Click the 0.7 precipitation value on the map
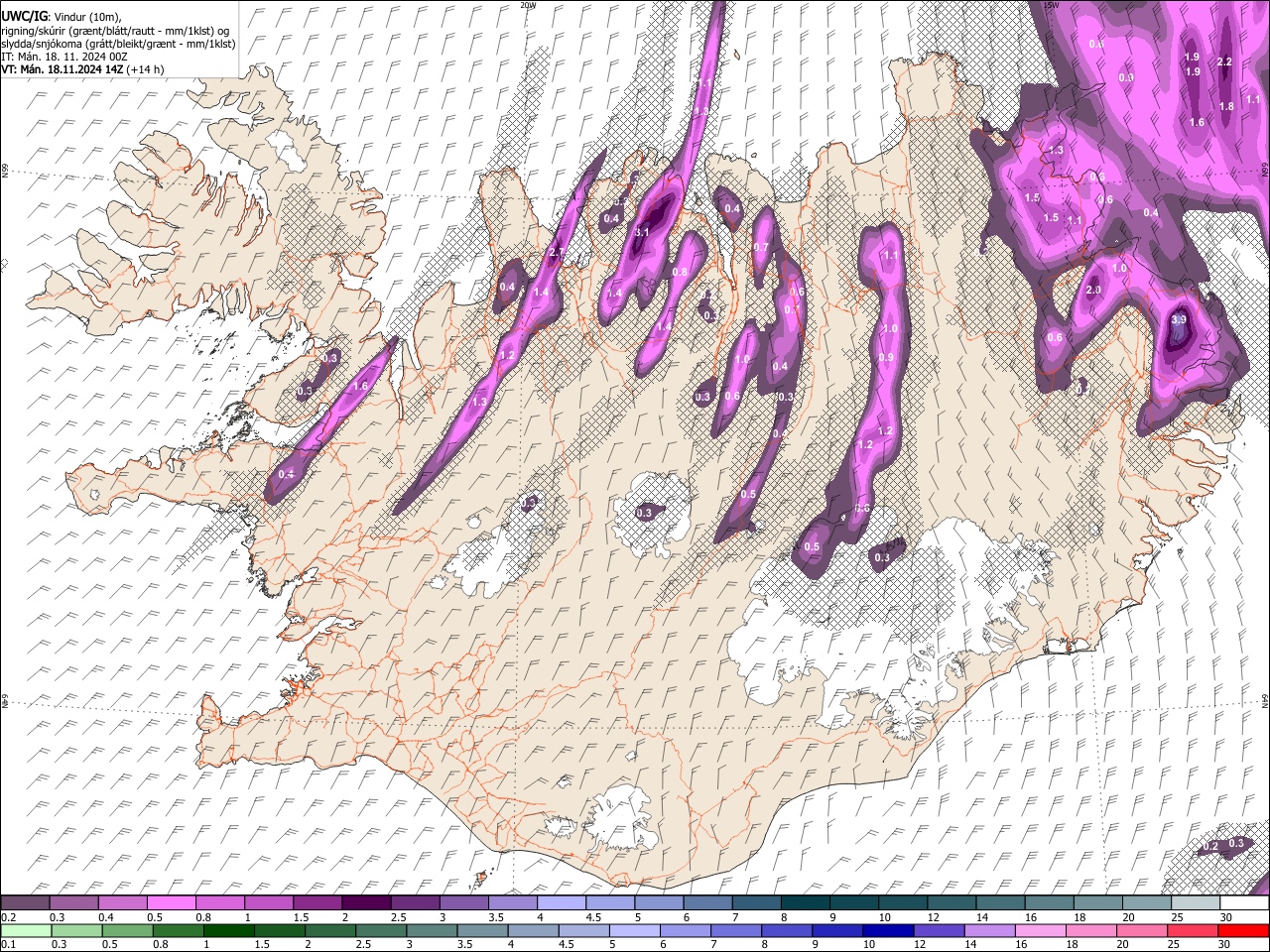 click(x=761, y=247)
